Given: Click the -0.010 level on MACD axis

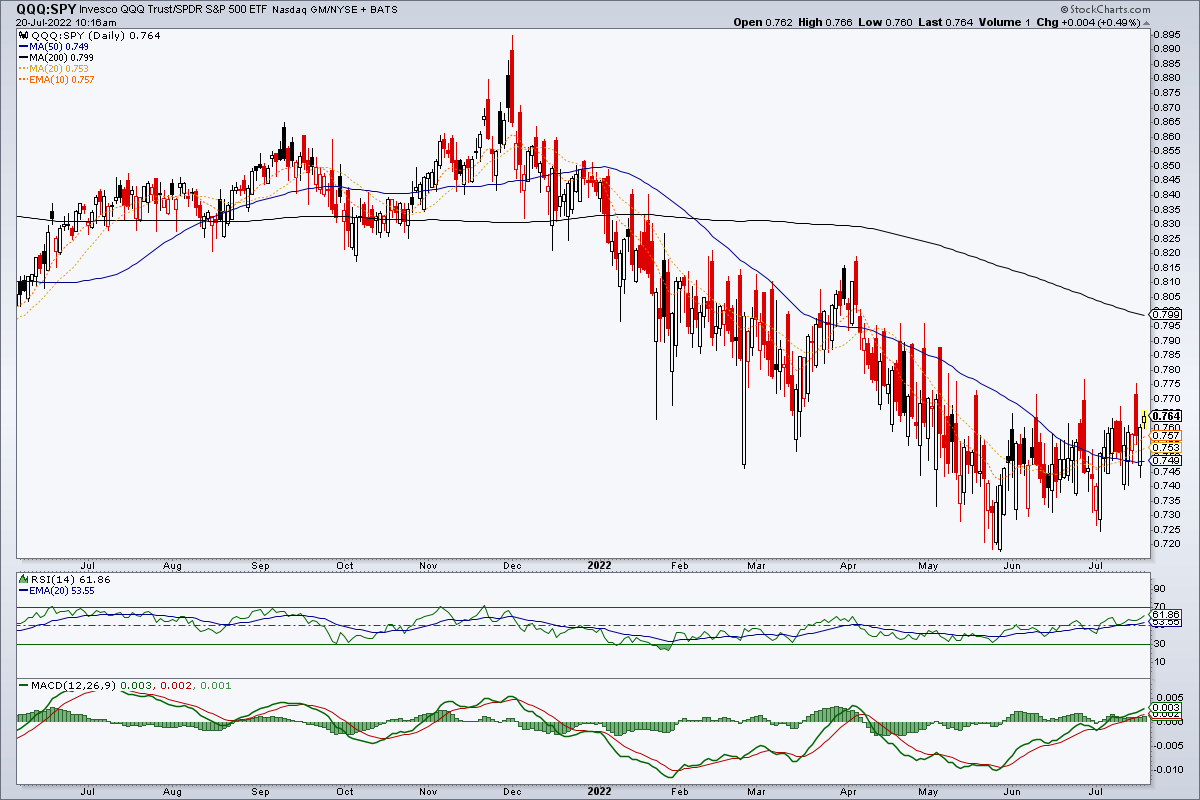Looking at the screenshot, I should (1169, 769).
